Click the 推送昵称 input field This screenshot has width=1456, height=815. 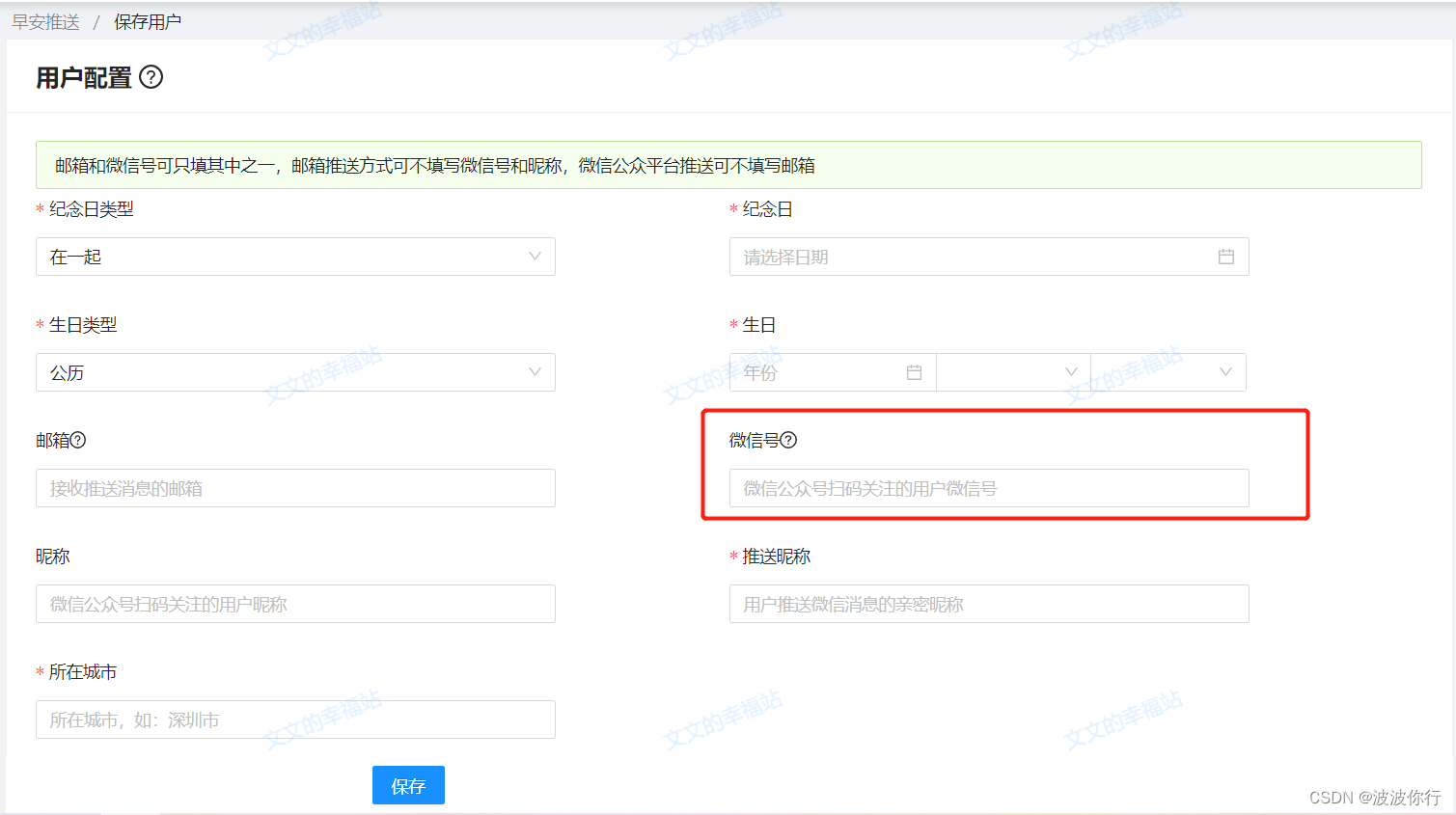tap(989, 604)
